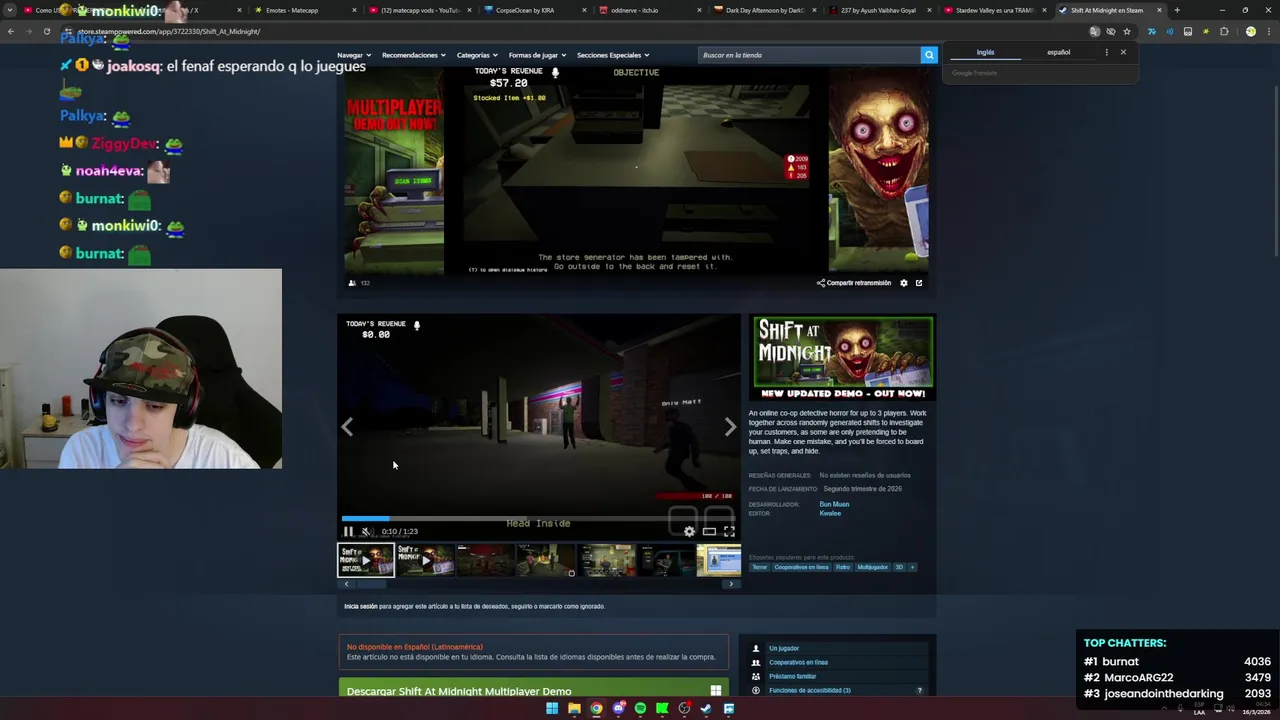Open the third screenshot thumbnail
This screenshot has width=1280, height=720.
click(485, 560)
